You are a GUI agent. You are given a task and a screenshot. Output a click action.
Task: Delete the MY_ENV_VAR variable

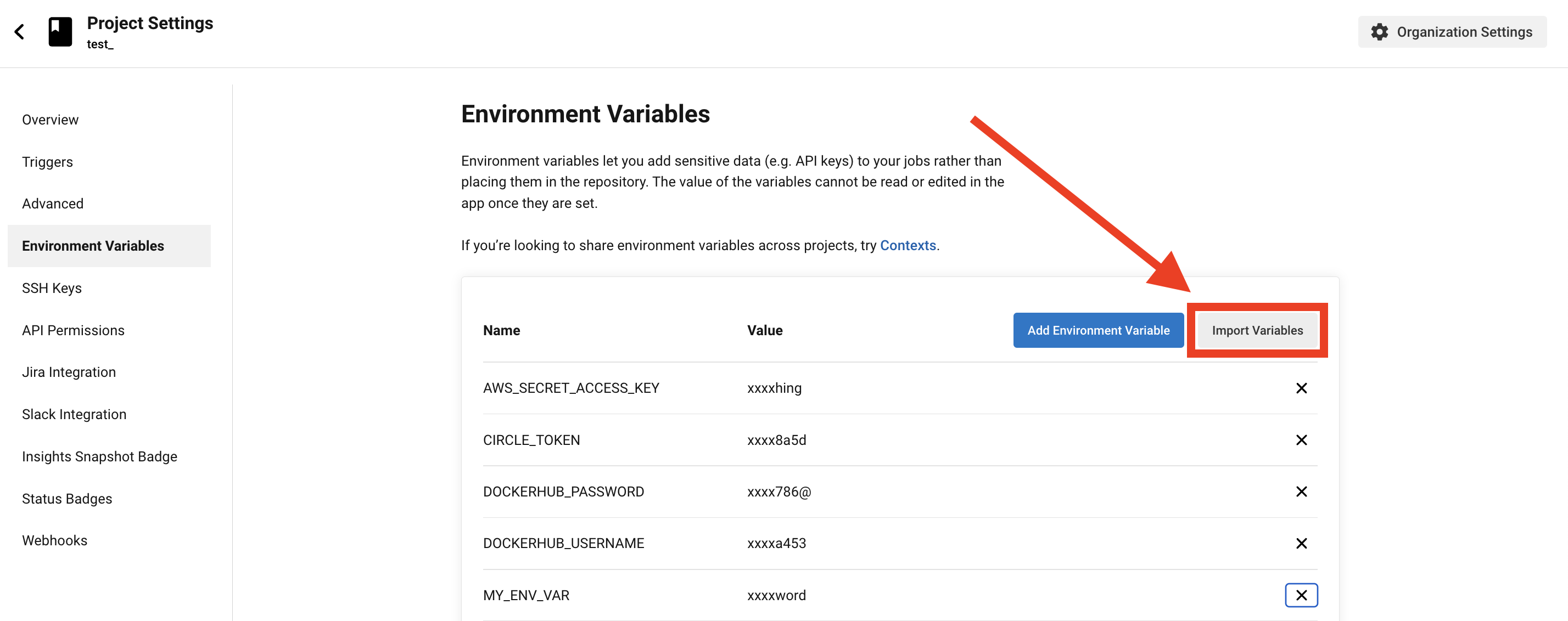pyautogui.click(x=1301, y=595)
